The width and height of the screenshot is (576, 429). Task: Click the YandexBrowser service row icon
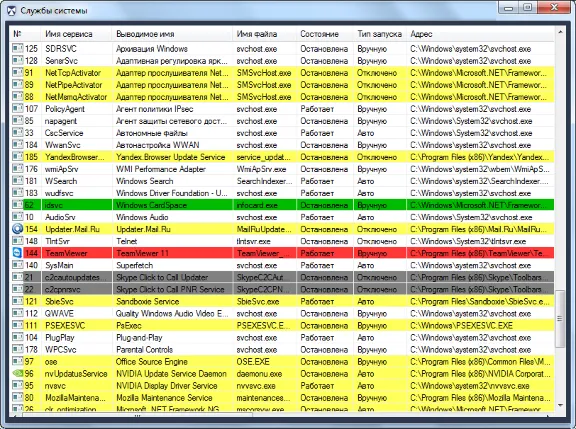[x=17, y=156]
